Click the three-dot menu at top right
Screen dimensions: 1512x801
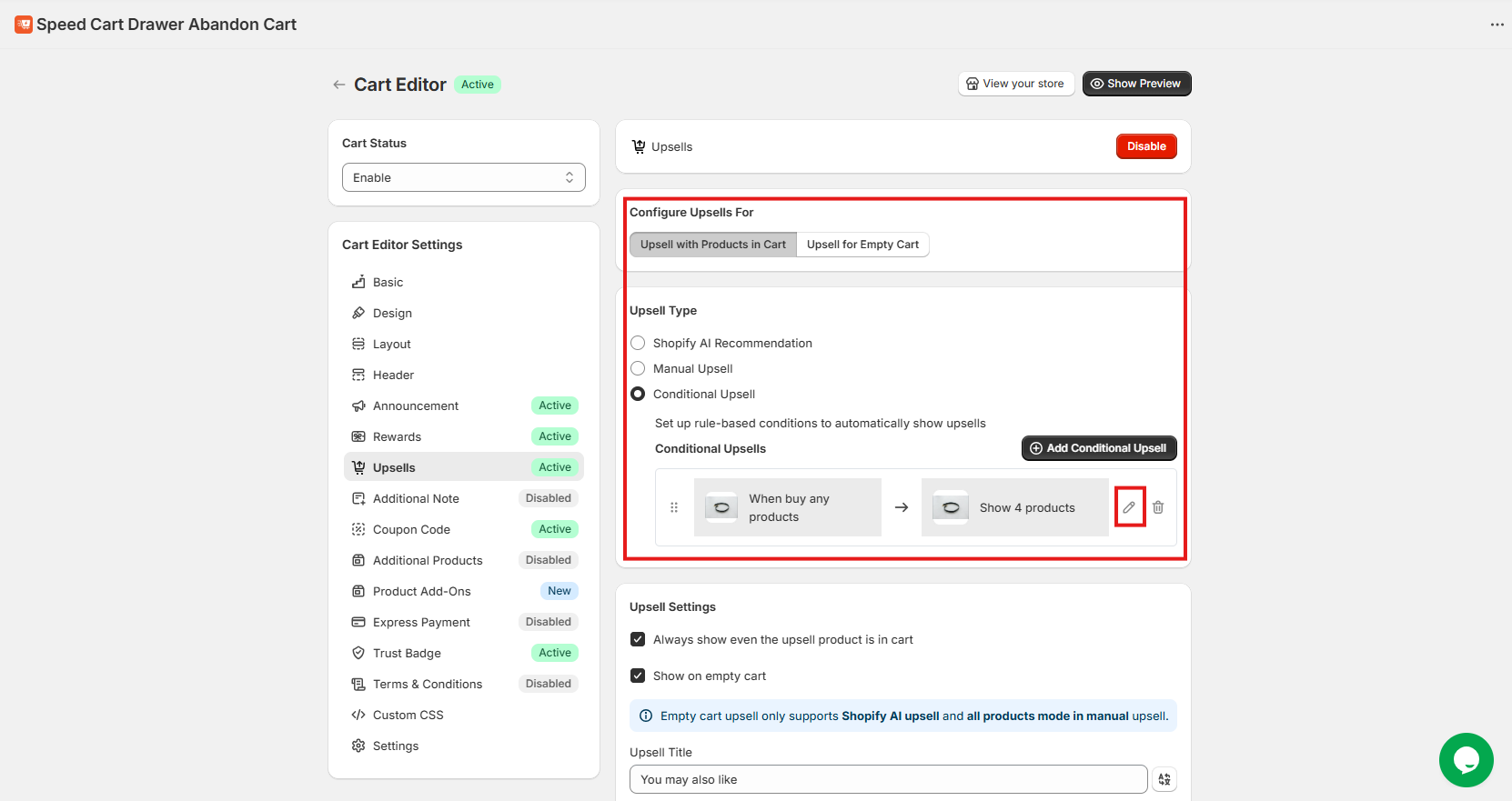1497,25
